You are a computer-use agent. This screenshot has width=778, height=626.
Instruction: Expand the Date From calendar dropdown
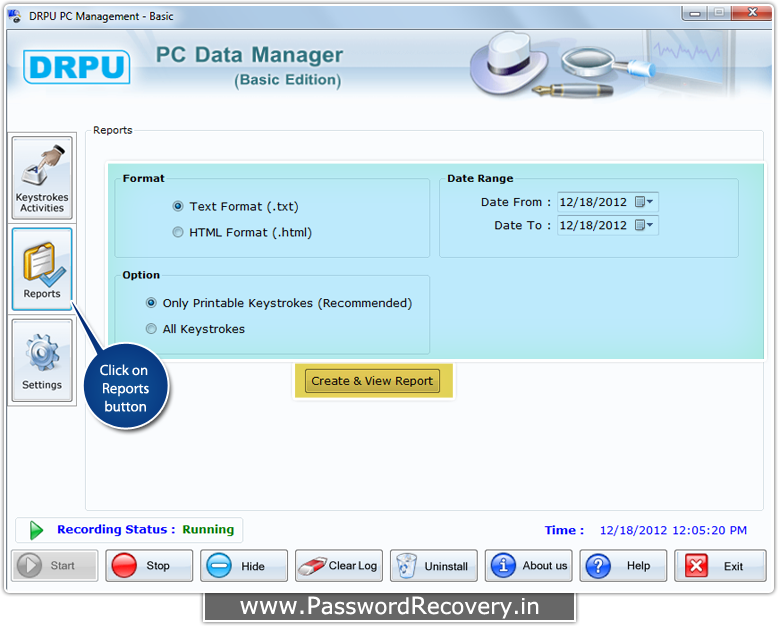(x=645, y=202)
